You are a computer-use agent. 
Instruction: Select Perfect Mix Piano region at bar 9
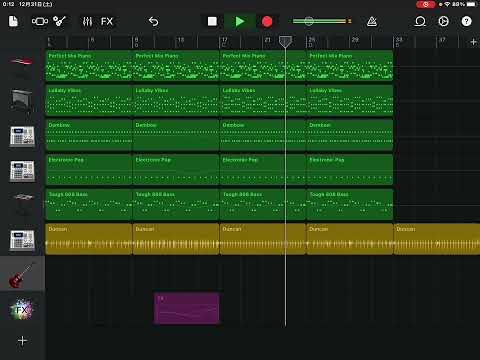(176, 65)
